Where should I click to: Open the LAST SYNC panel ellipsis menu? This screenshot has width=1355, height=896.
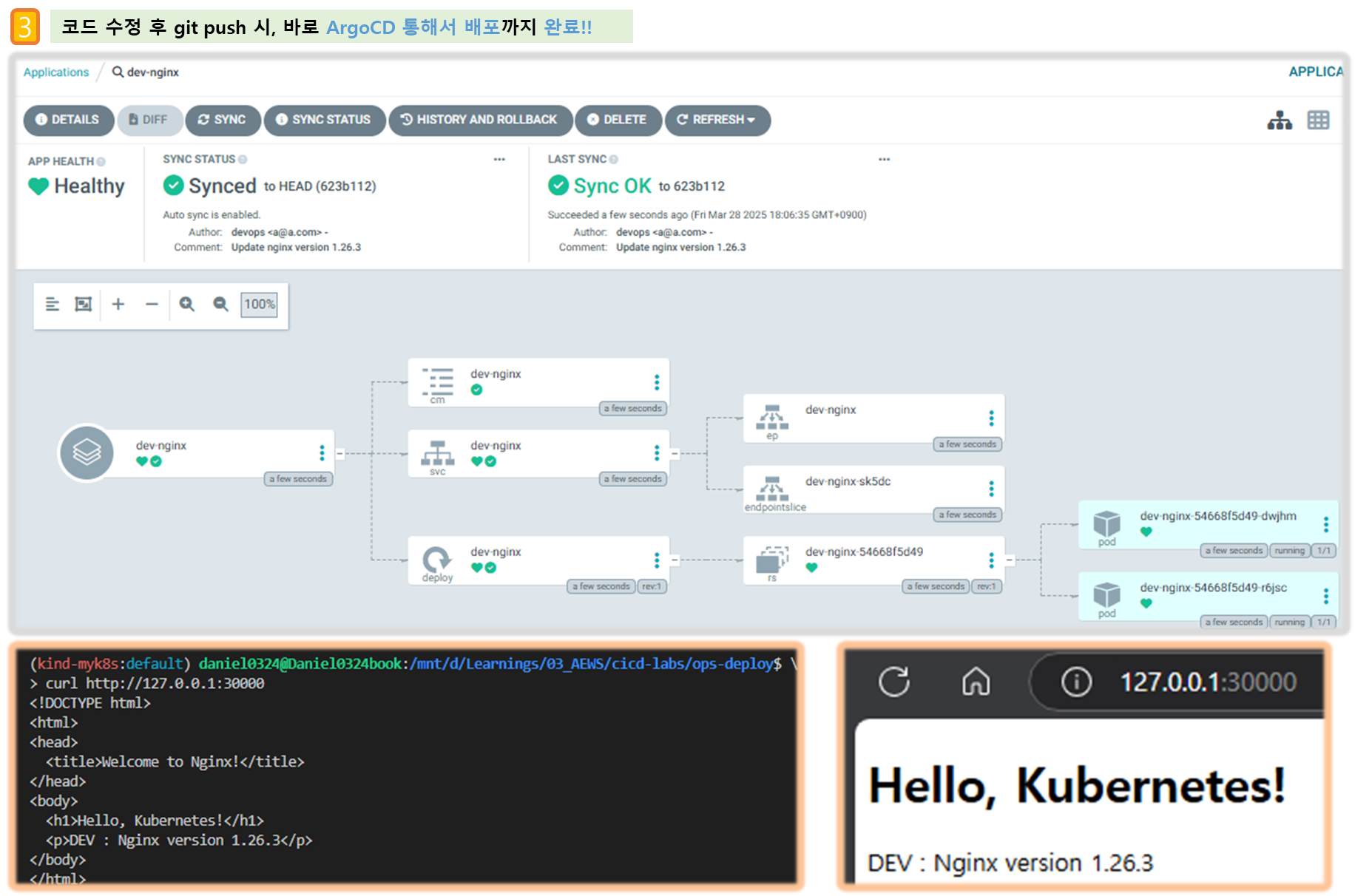(x=884, y=159)
